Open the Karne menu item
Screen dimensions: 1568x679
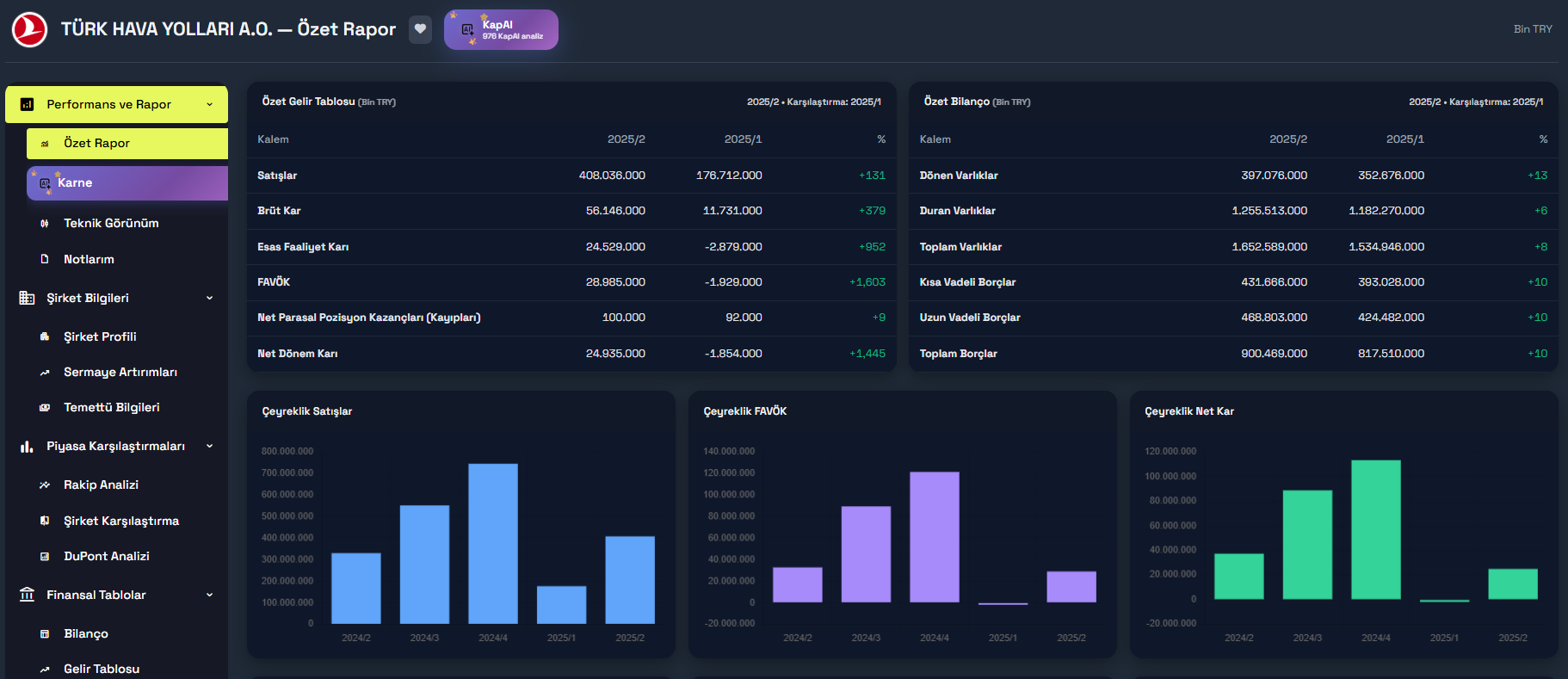point(127,183)
